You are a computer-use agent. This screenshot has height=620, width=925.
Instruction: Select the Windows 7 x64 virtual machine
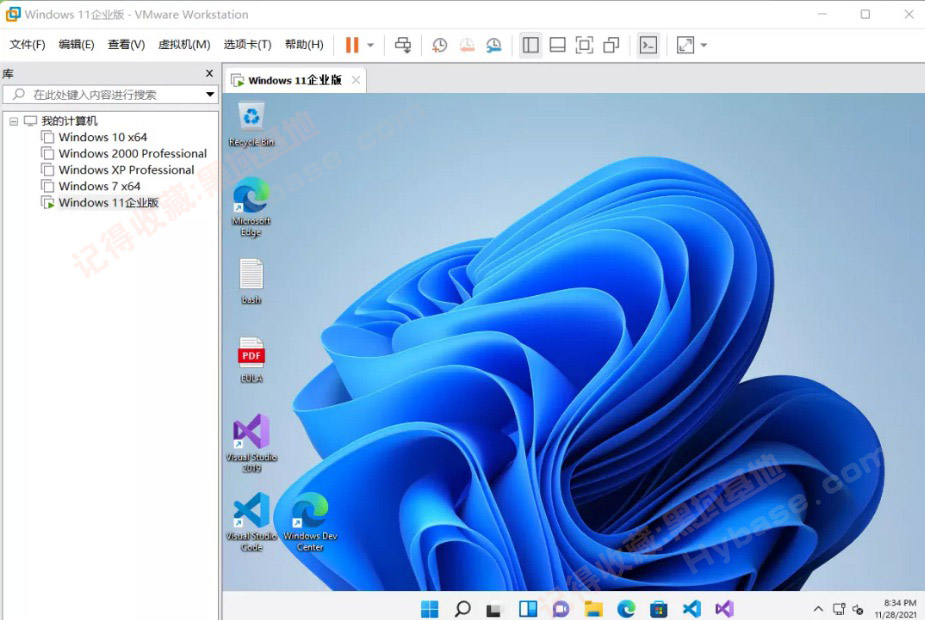click(99, 186)
